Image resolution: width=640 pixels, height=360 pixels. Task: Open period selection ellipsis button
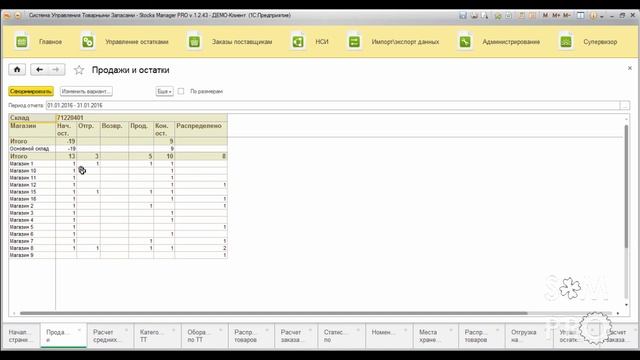tap(625, 105)
